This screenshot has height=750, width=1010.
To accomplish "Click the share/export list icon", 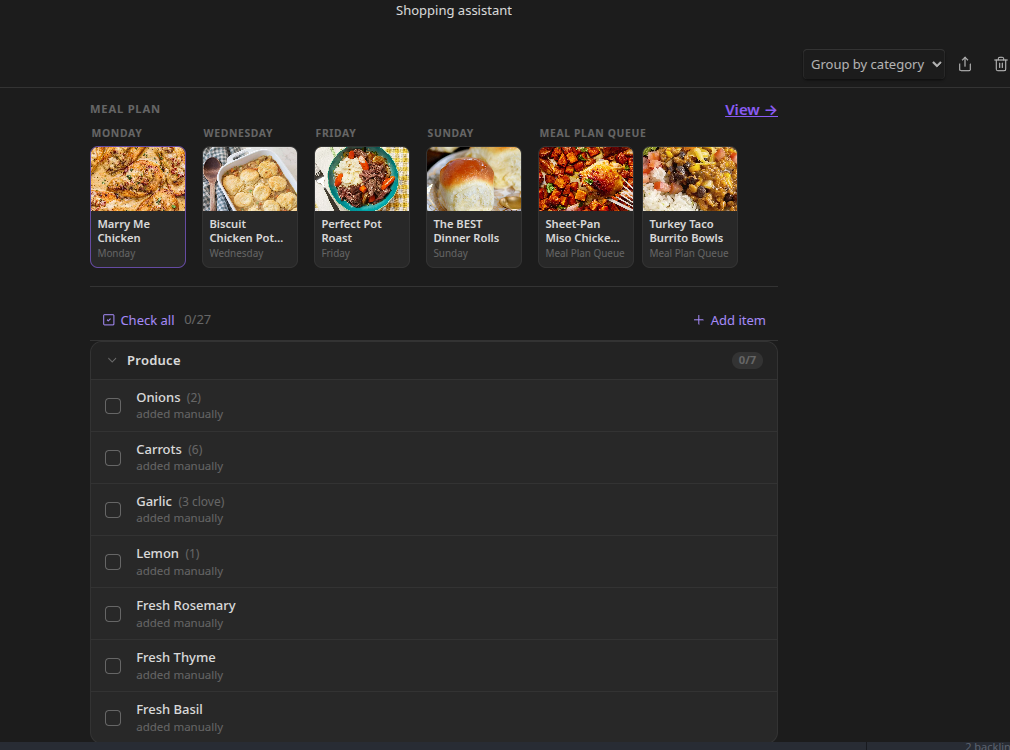I will (x=964, y=64).
